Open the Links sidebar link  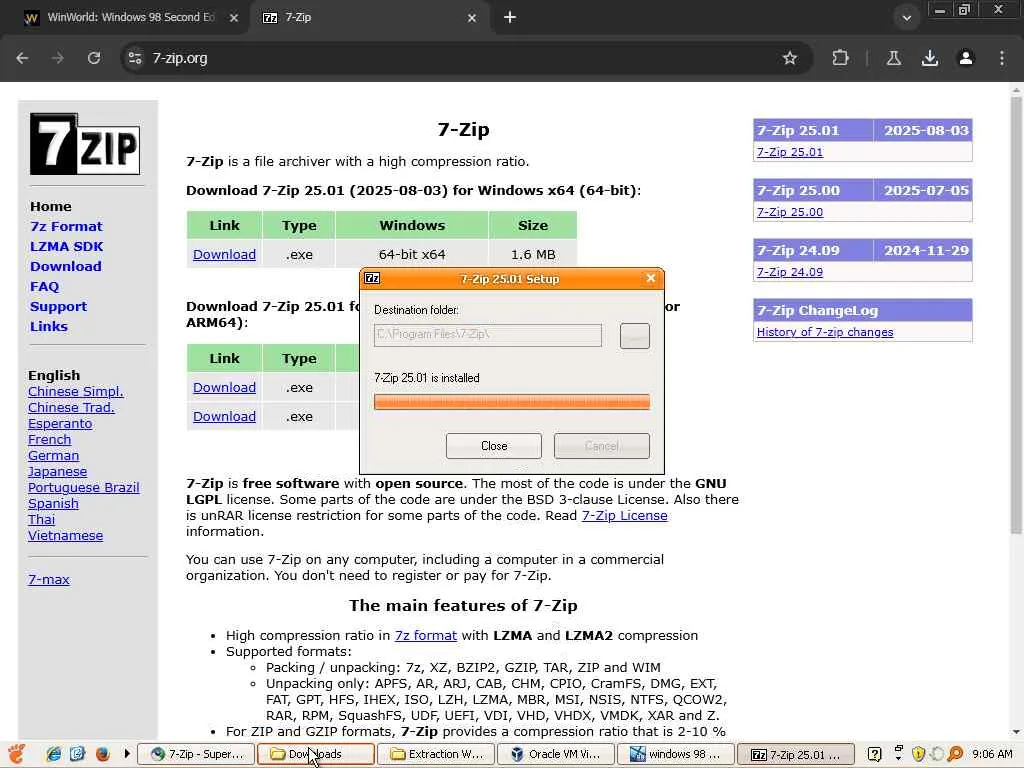click(49, 327)
